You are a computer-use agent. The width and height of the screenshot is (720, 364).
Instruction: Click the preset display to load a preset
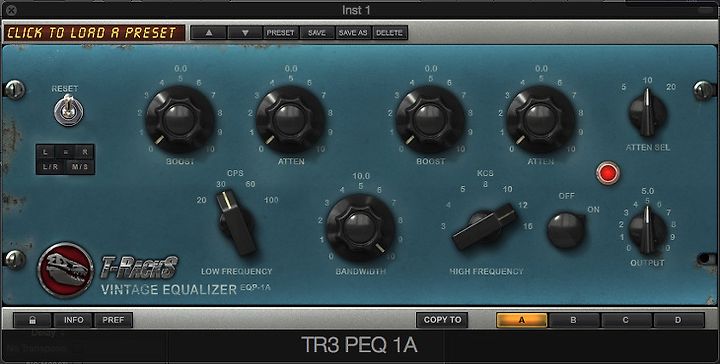click(94, 33)
